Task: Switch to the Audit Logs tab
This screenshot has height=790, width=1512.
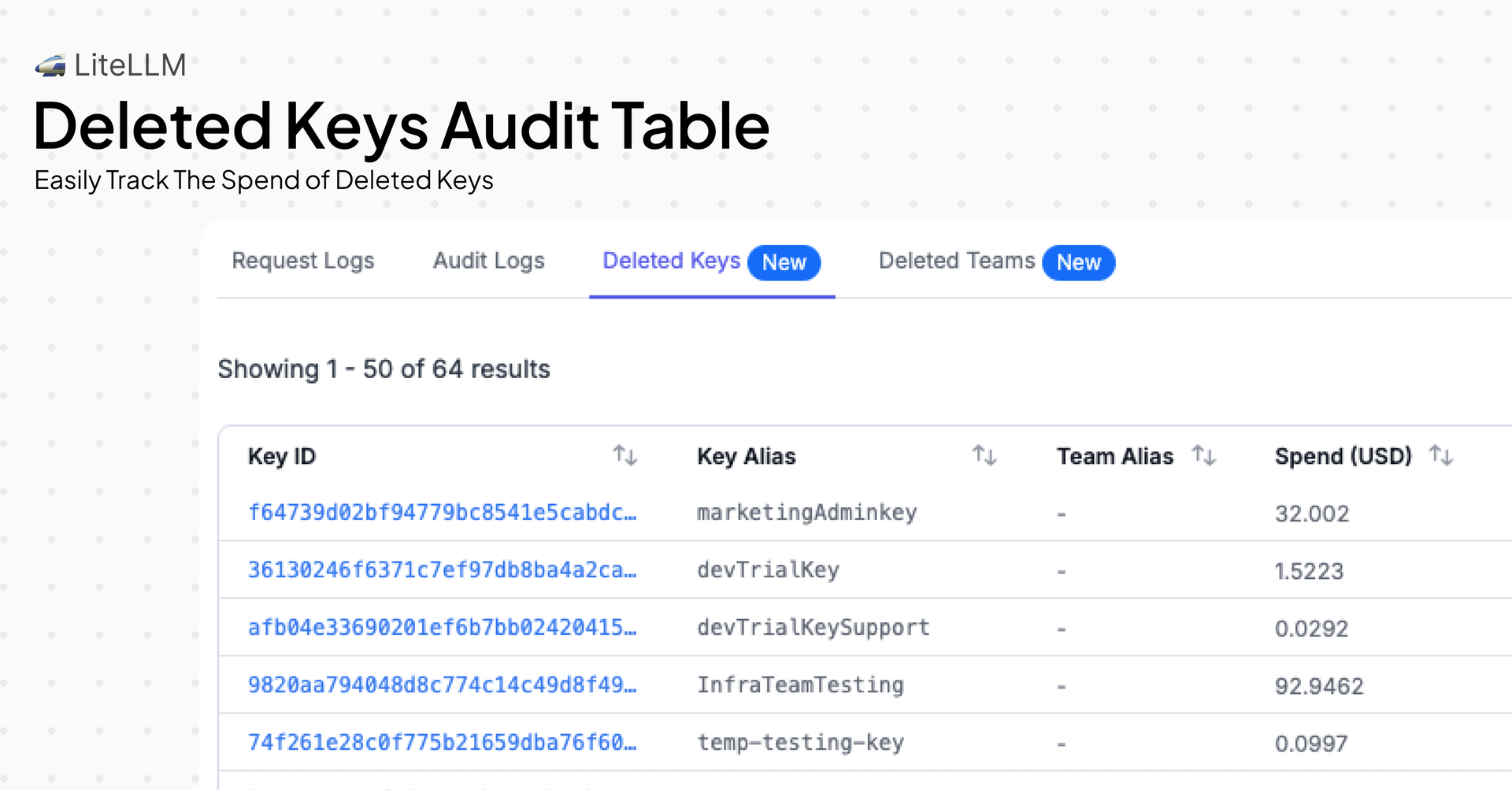Action: pos(488,261)
